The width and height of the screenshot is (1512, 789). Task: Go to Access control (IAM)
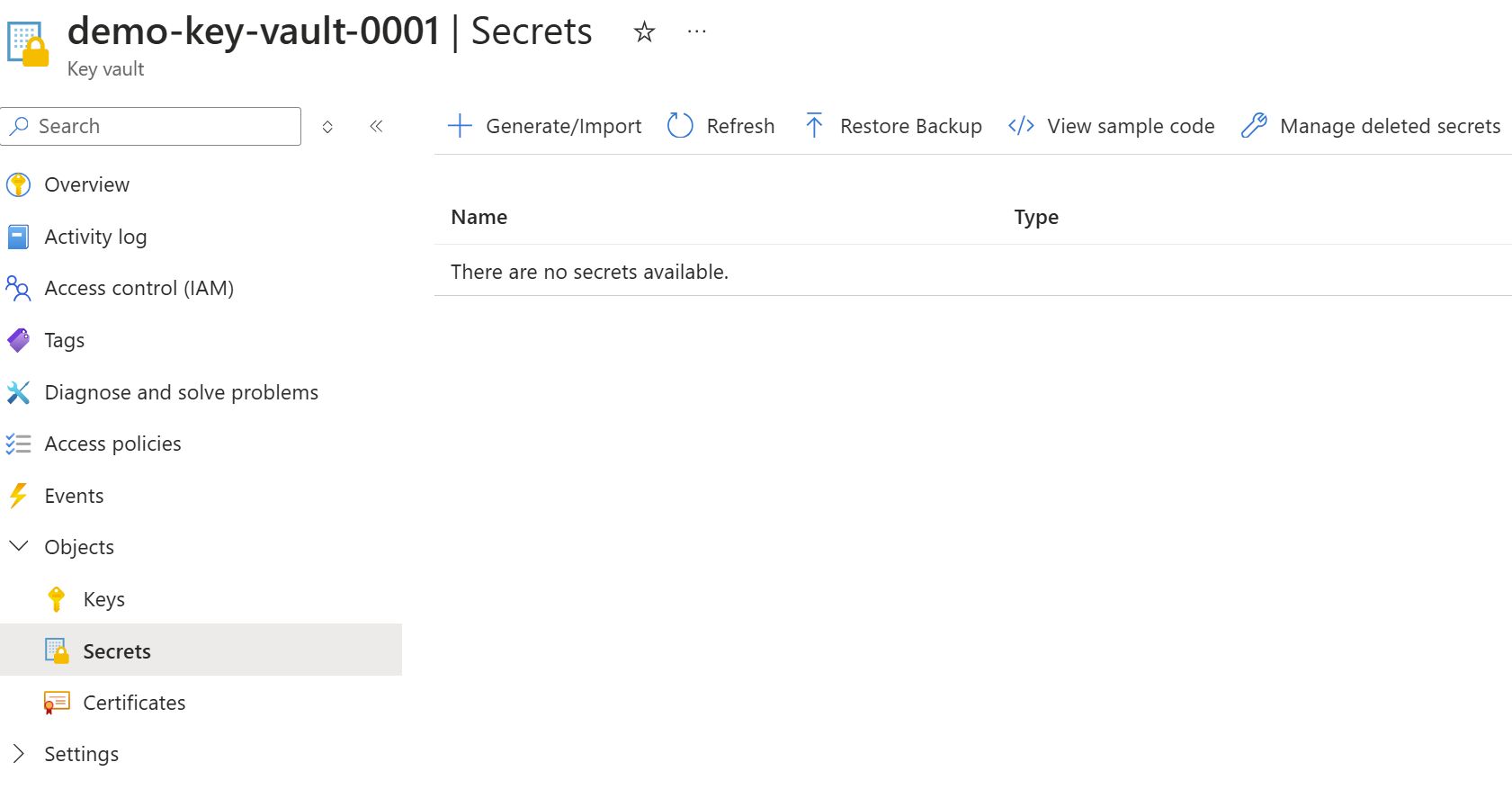(139, 288)
